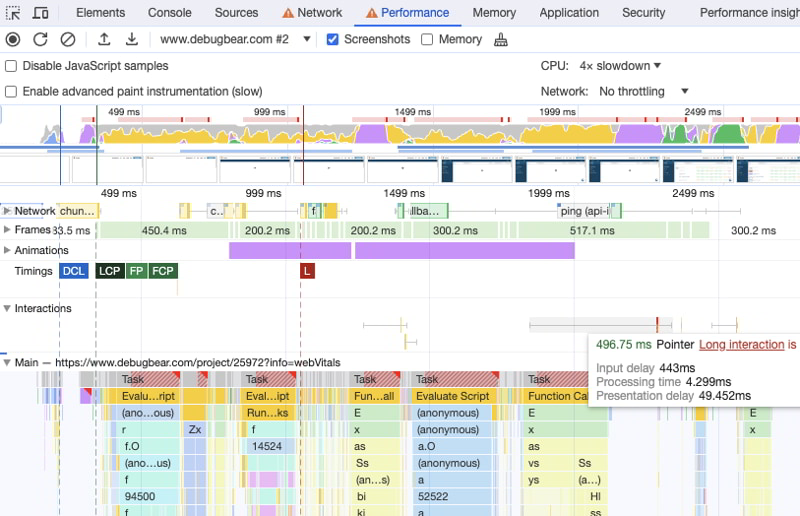Click the reload and record icon

point(40,39)
